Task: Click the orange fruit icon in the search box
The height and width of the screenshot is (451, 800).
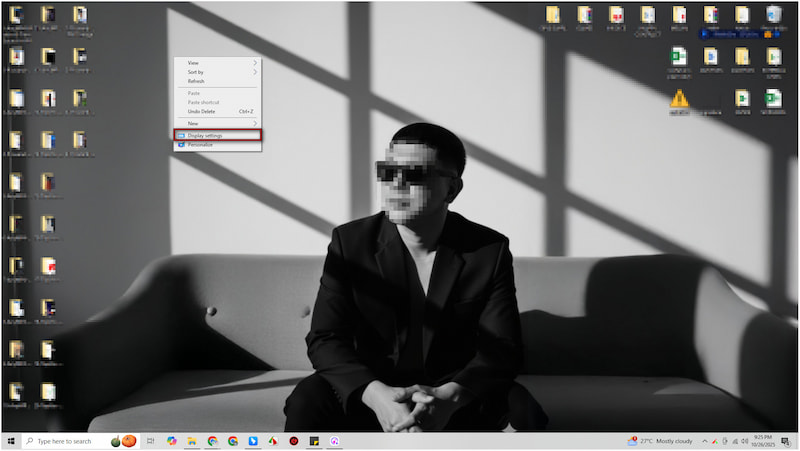Action: tap(129, 441)
